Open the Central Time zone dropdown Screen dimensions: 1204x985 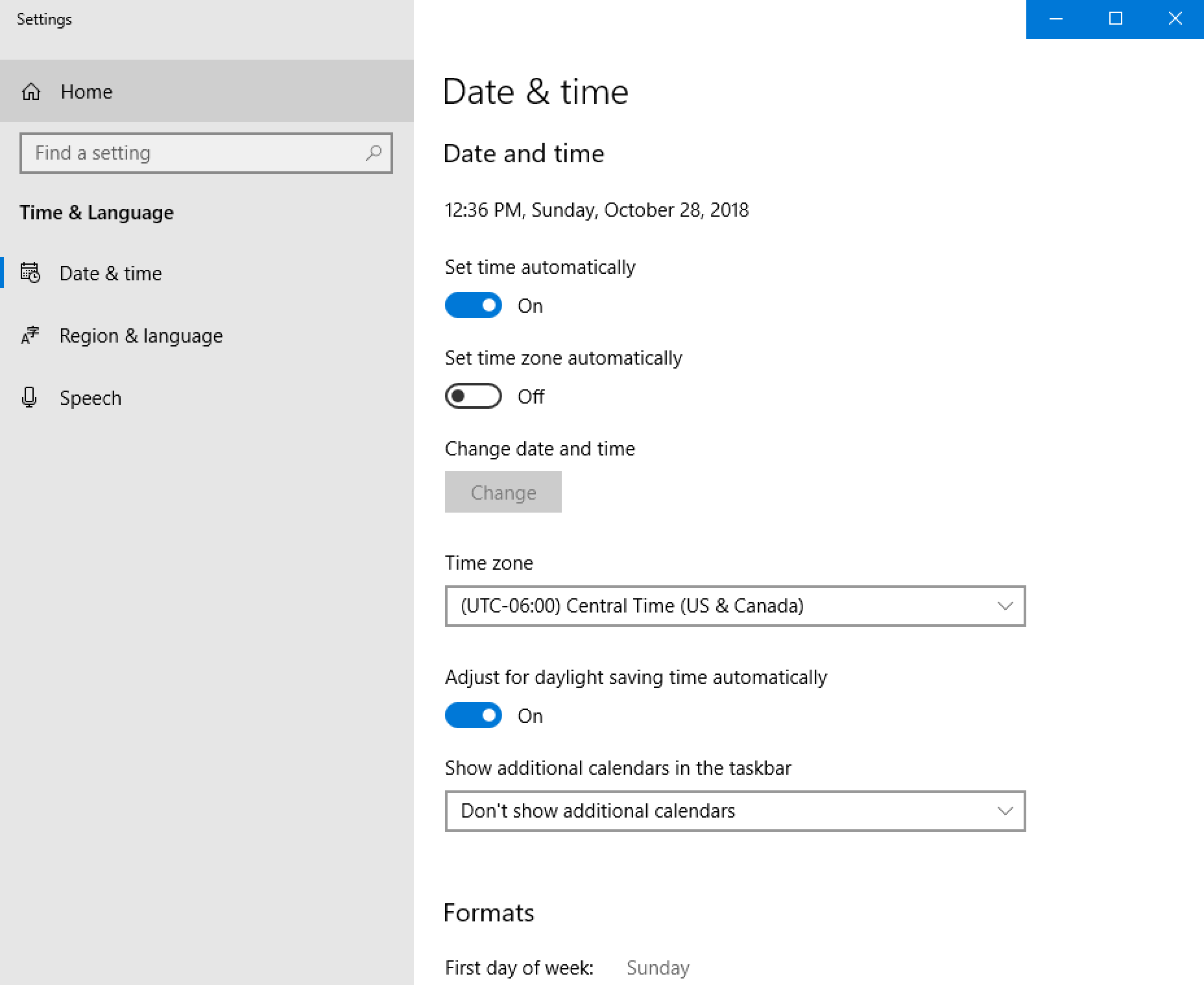tap(734, 606)
